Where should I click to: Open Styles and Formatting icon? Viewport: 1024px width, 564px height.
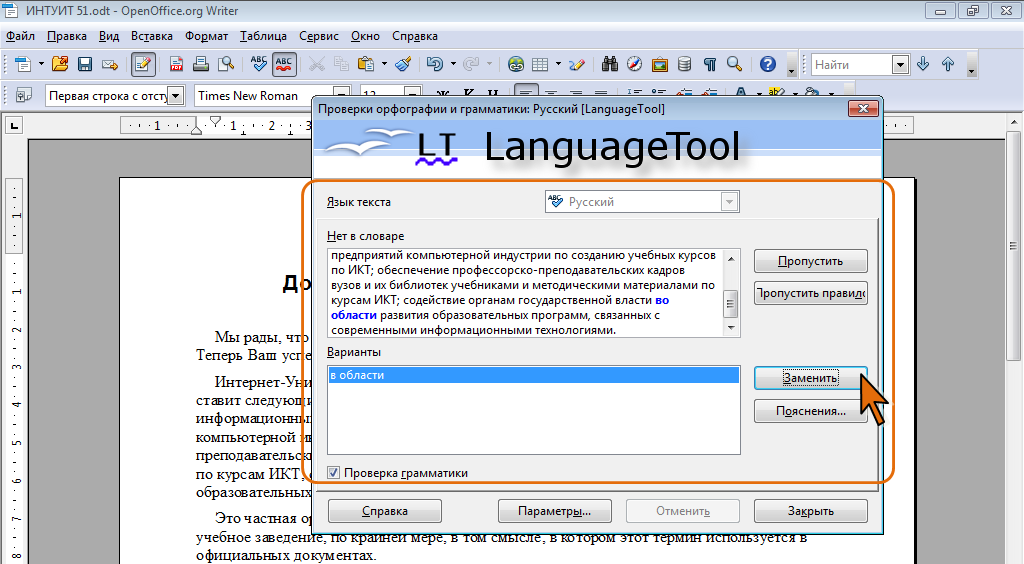coord(24,95)
